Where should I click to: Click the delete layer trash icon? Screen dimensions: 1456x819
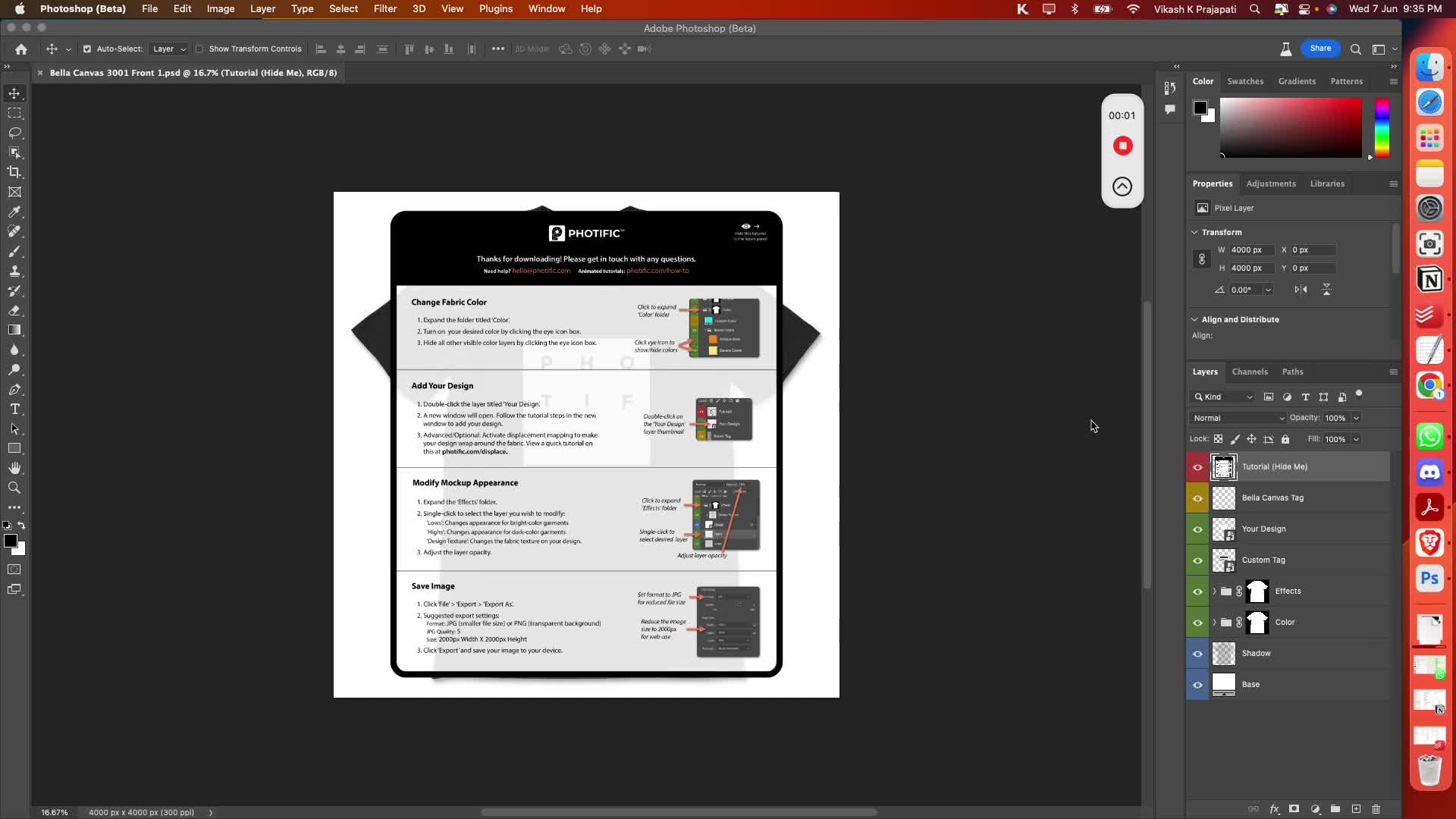1376,809
